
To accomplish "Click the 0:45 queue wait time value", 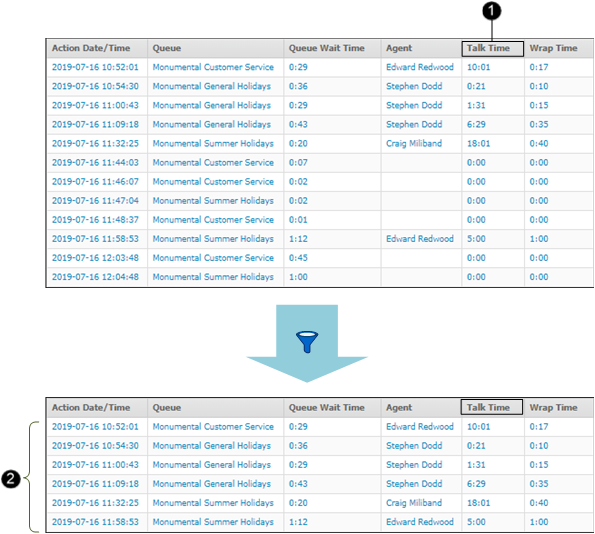I will pos(298,258).
